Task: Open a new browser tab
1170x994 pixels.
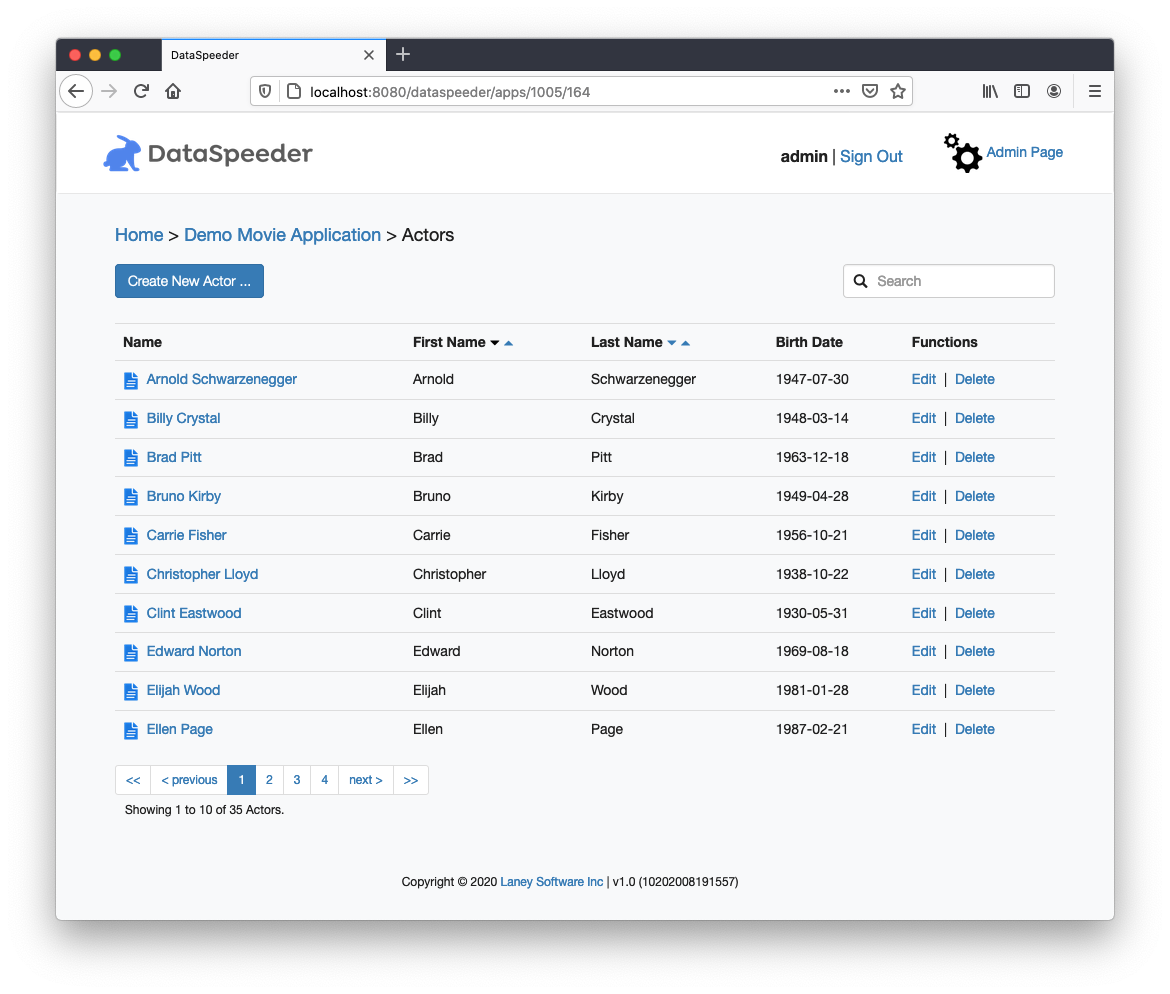Action: [x=403, y=55]
